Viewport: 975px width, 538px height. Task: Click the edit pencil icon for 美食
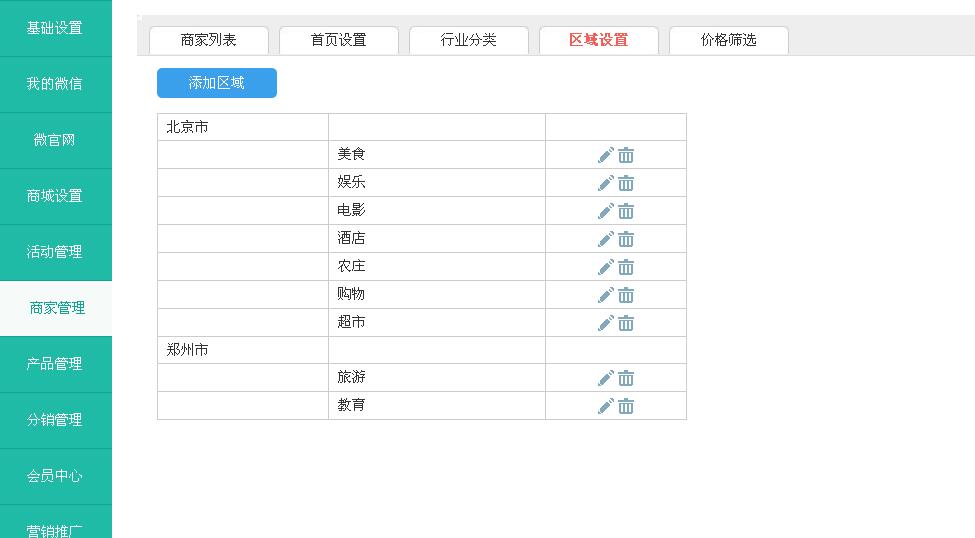point(605,155)
